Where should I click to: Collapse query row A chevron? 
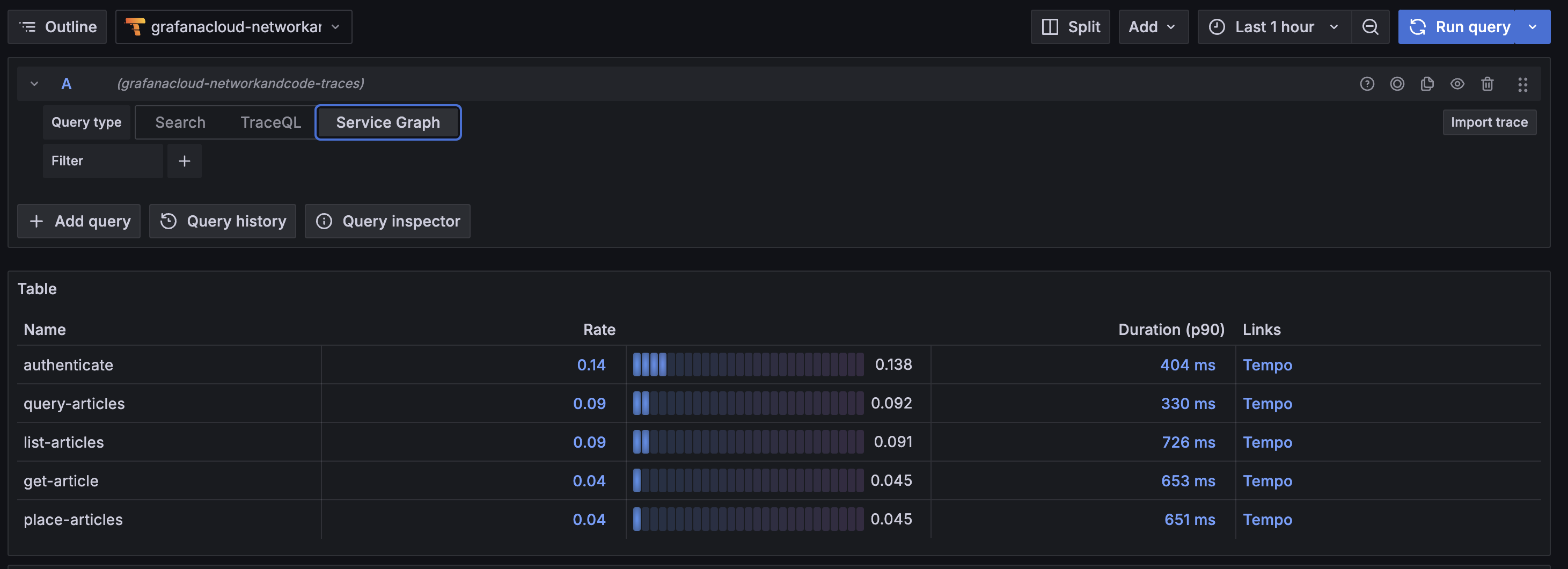(x=34, y=84)
